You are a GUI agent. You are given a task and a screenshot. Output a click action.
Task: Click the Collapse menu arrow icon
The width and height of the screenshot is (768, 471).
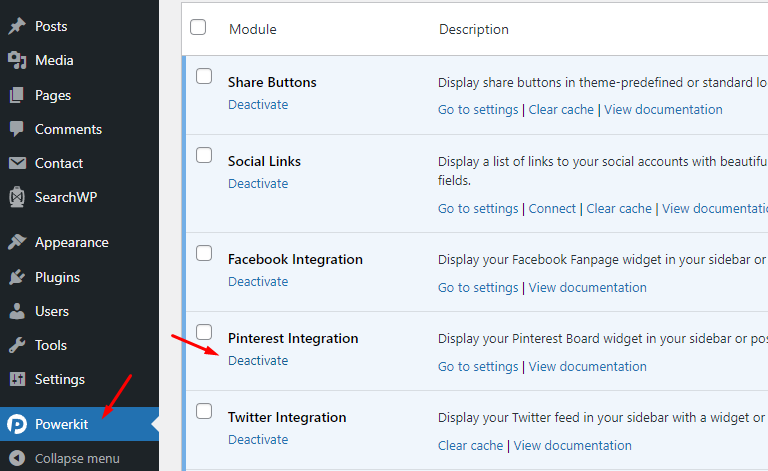tap(17, 458)
